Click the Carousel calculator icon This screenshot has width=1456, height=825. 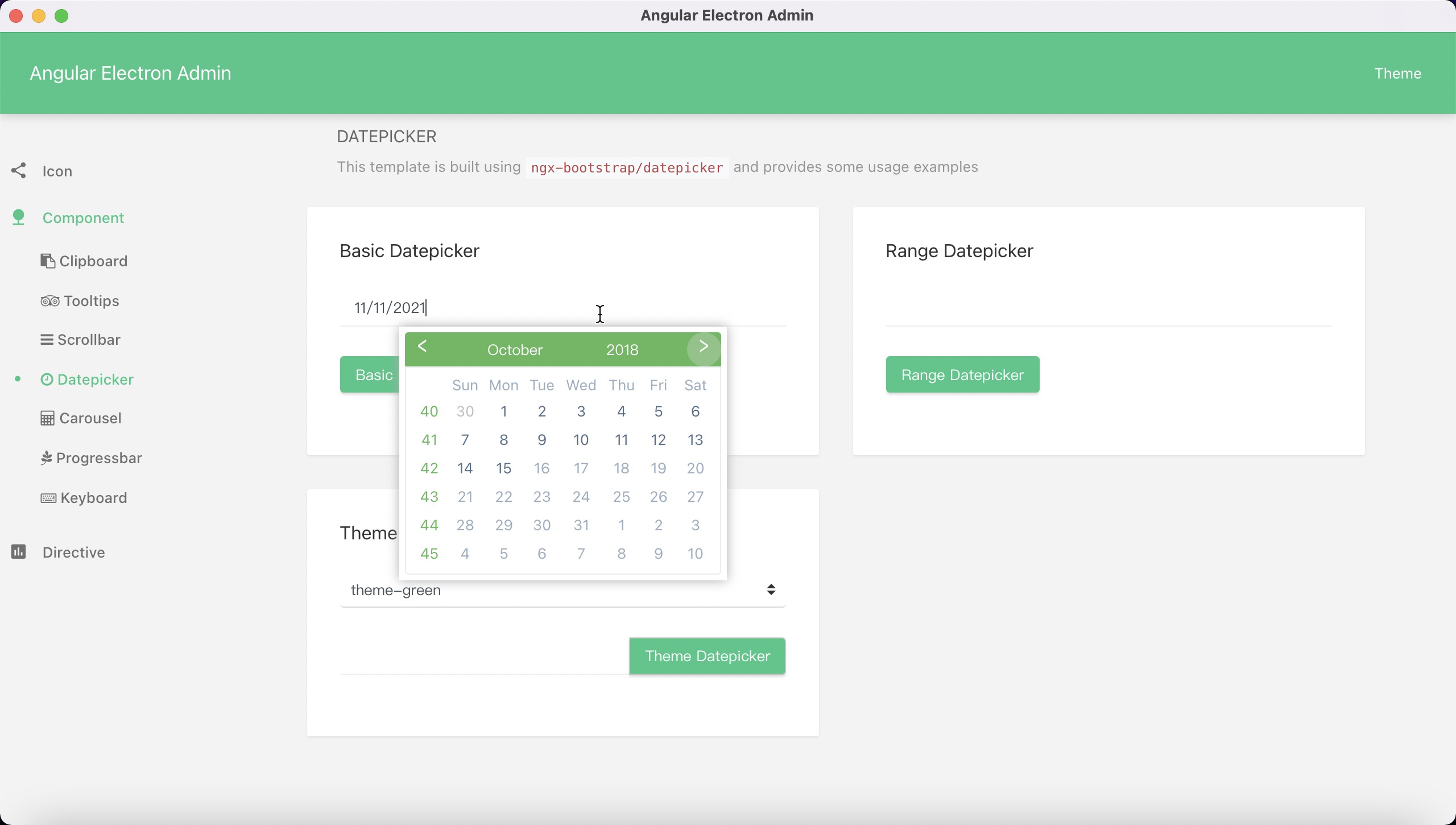pyautogui.click(x=48, y=418)
